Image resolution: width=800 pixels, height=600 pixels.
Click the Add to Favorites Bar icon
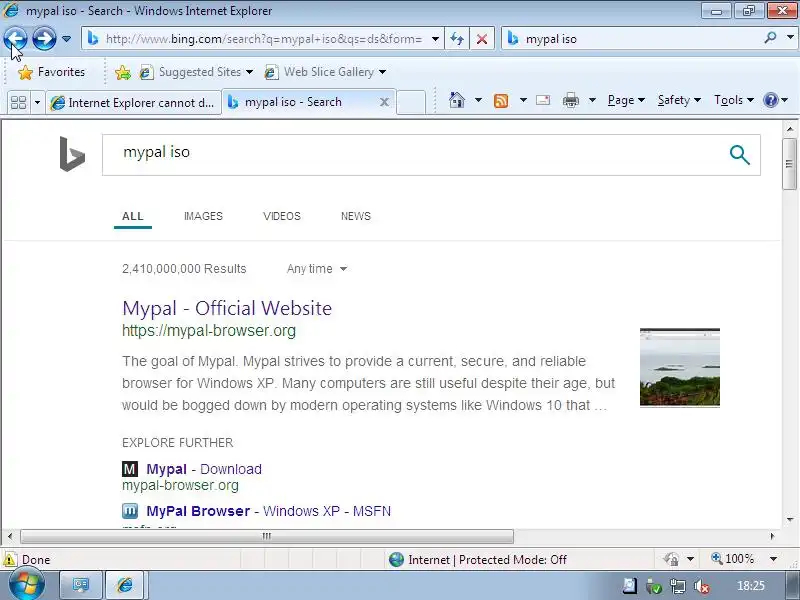(x=123, y=72)
